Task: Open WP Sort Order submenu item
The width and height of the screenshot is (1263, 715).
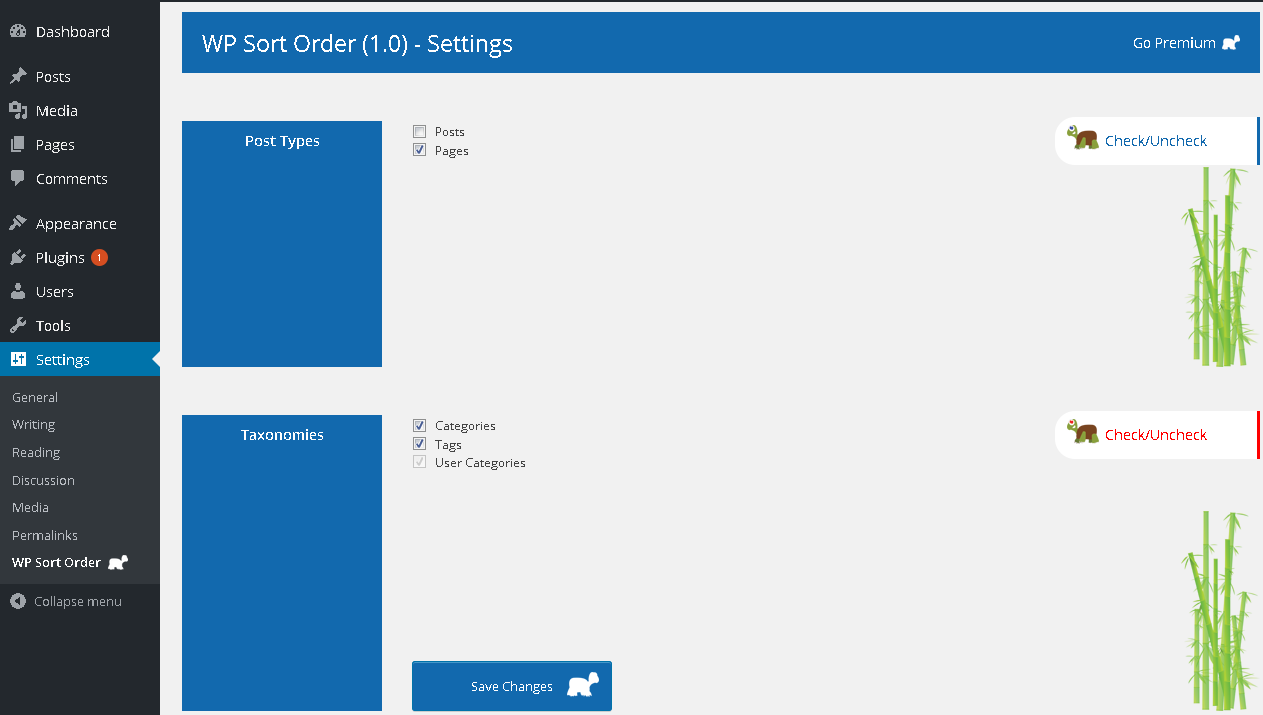Action: (x=70, y=562)
